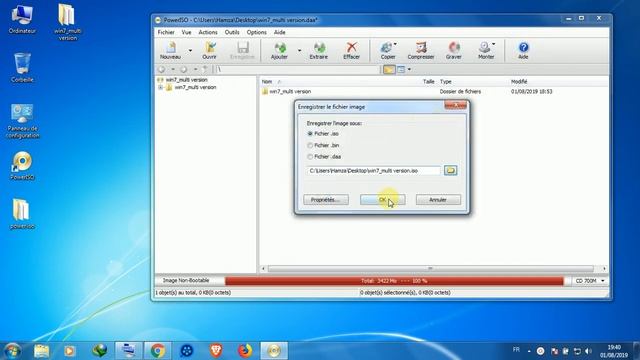Open Firefox from the taskbar

click(x=245, y=351)
